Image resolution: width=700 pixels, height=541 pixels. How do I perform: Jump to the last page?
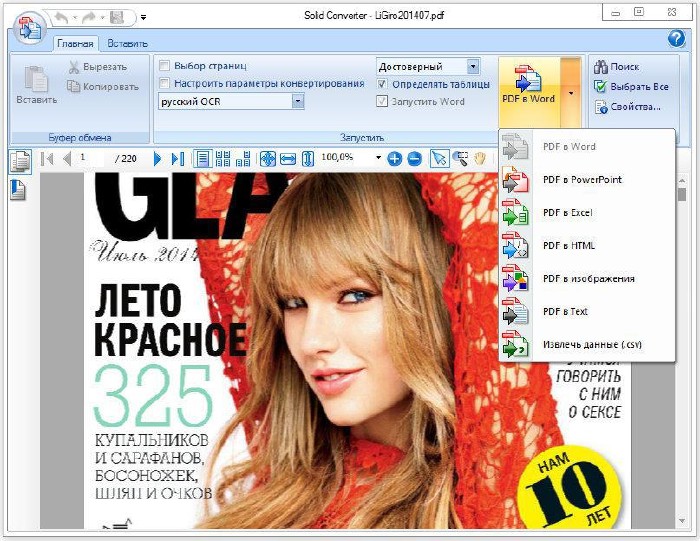pos(177,158)
